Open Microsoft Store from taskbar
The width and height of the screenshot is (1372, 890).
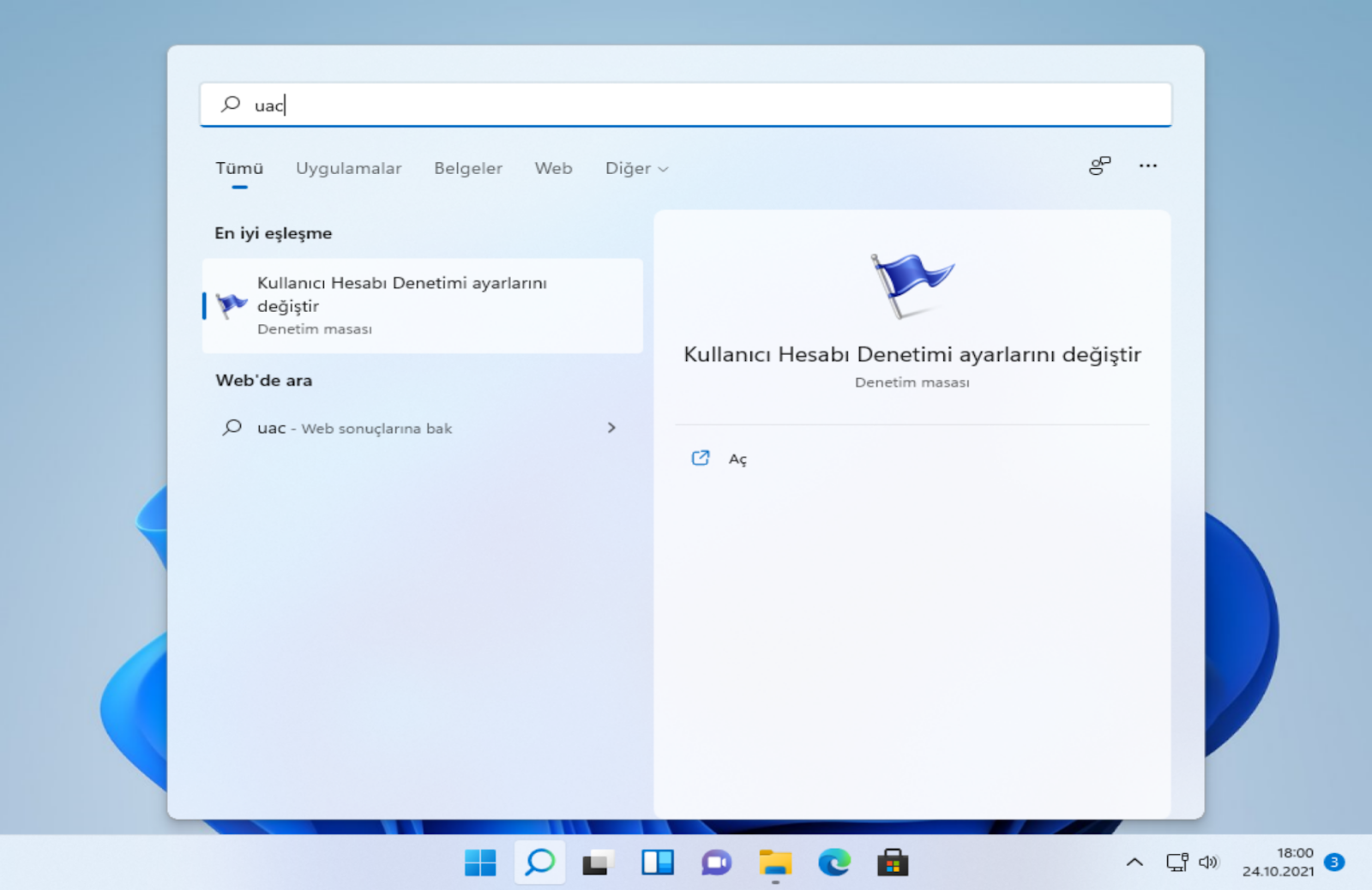893,863
